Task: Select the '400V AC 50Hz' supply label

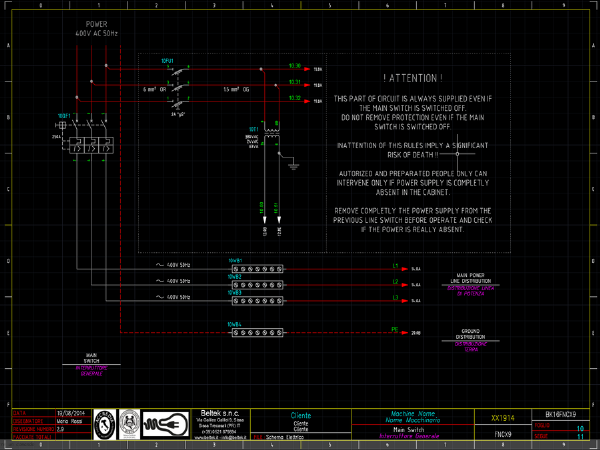Action: pos(96,34)
